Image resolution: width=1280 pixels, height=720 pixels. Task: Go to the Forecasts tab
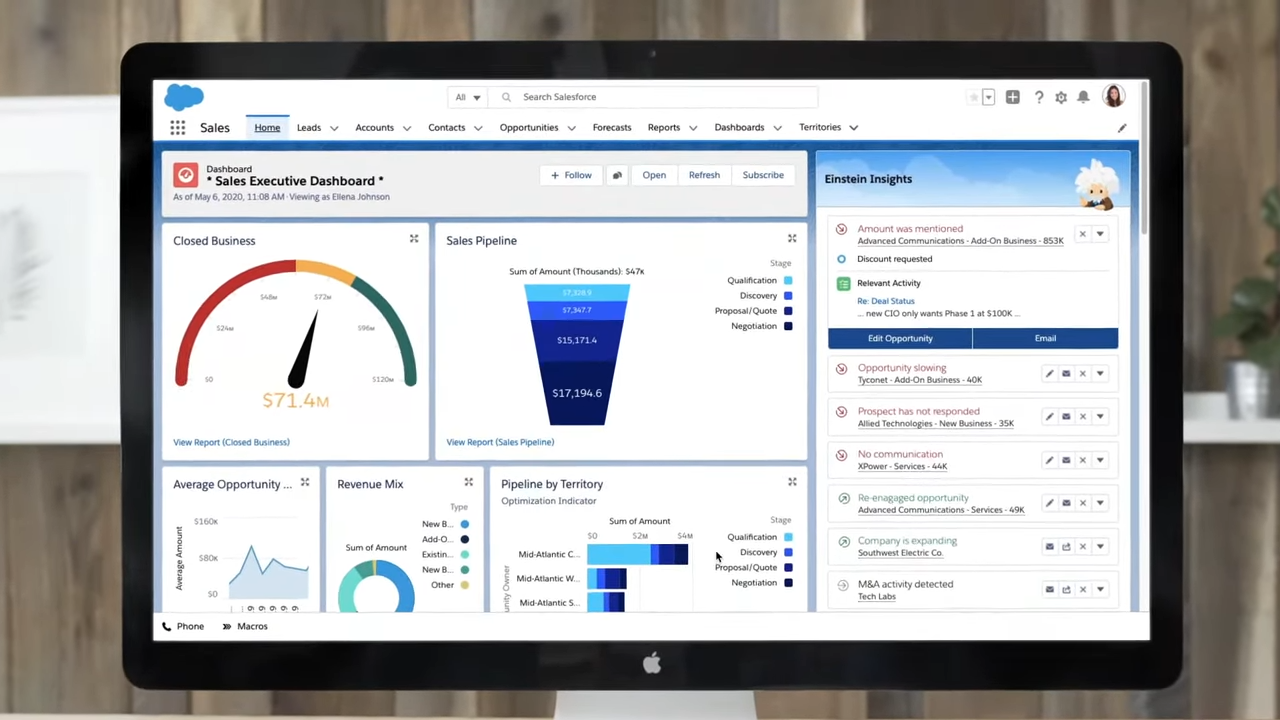click(612, 127)
